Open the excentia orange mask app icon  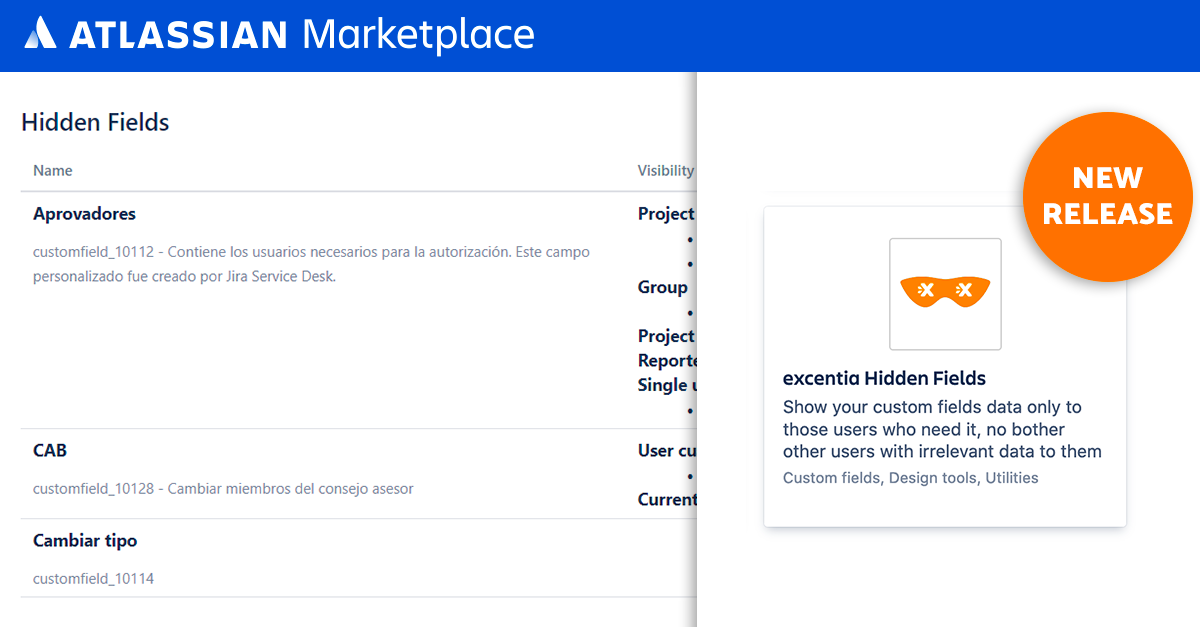coord(945,294)
